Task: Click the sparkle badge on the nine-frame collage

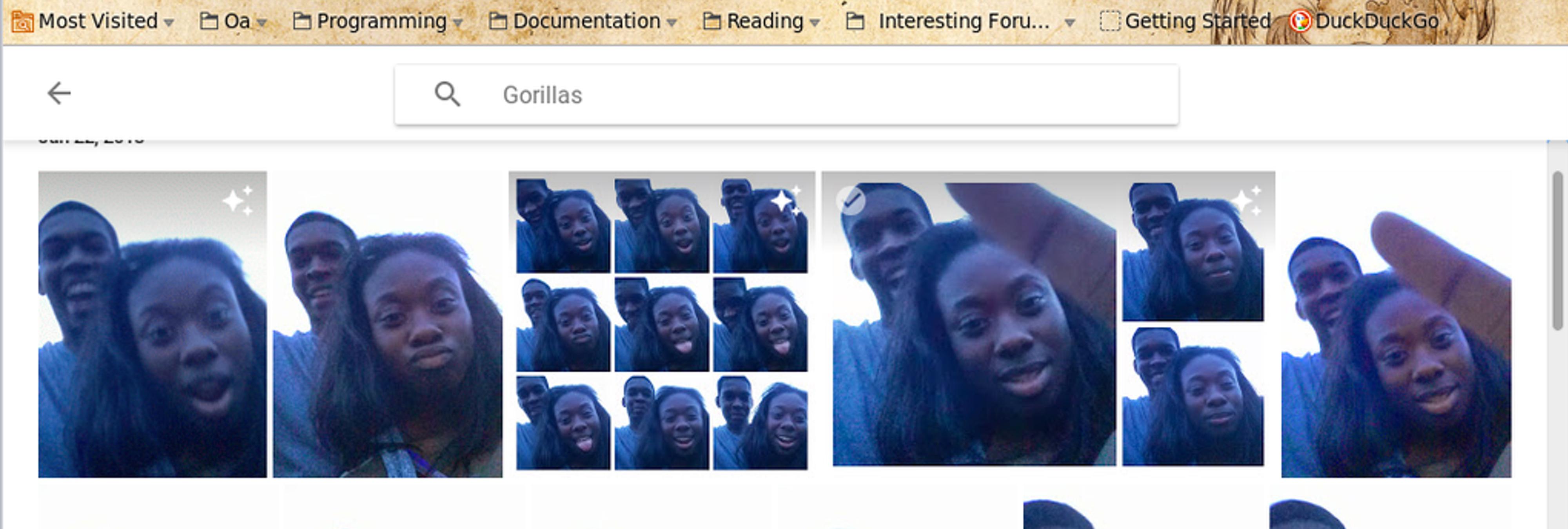Action: (x=786, y=200)
